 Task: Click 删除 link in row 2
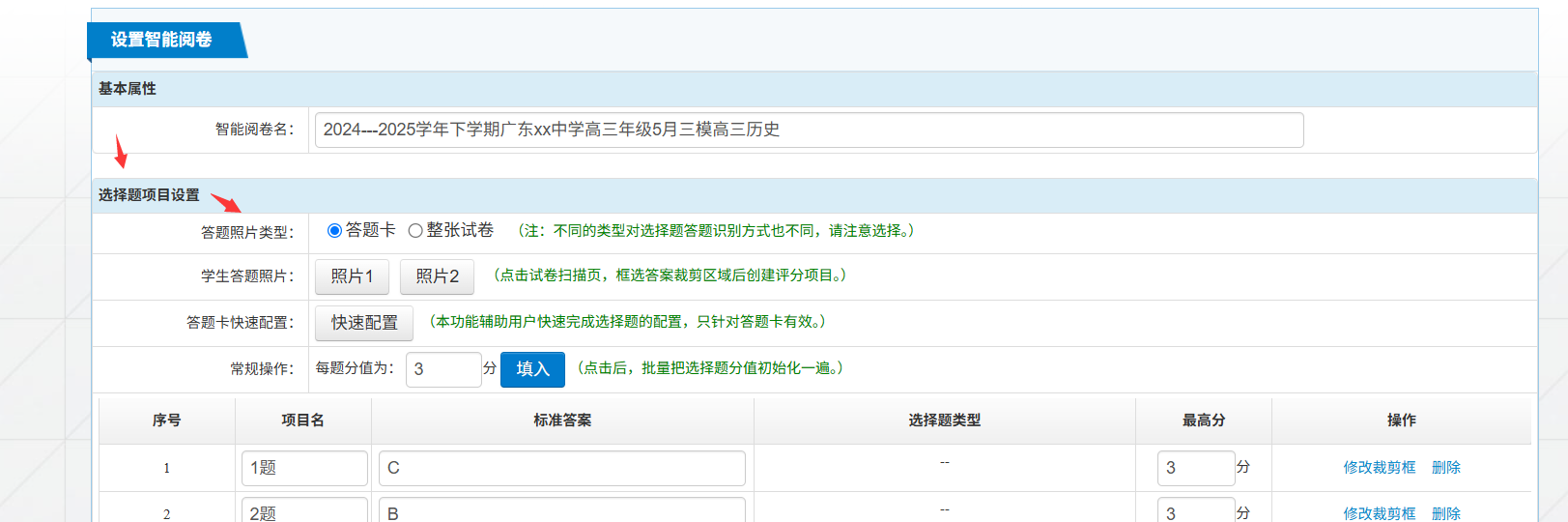[1445, 513]
